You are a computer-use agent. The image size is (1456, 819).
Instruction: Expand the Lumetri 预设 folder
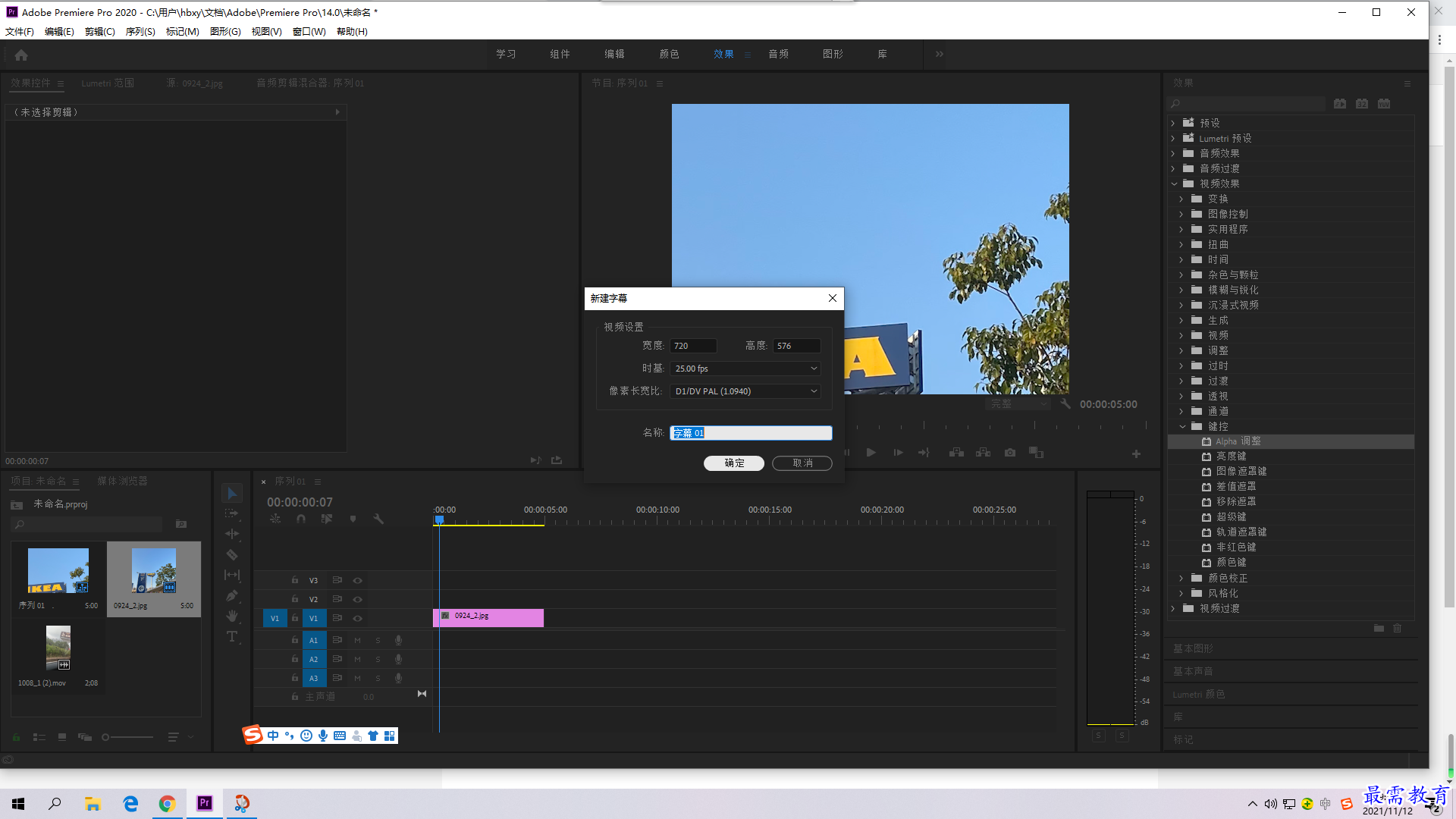[x=1173, y=139]
